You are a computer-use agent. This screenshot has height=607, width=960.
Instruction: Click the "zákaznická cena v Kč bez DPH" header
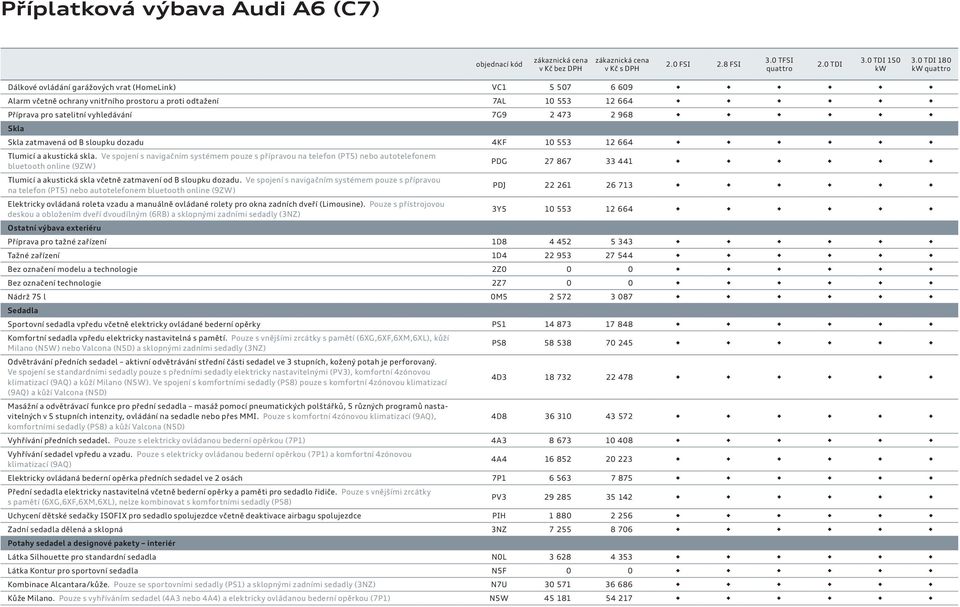560,64
